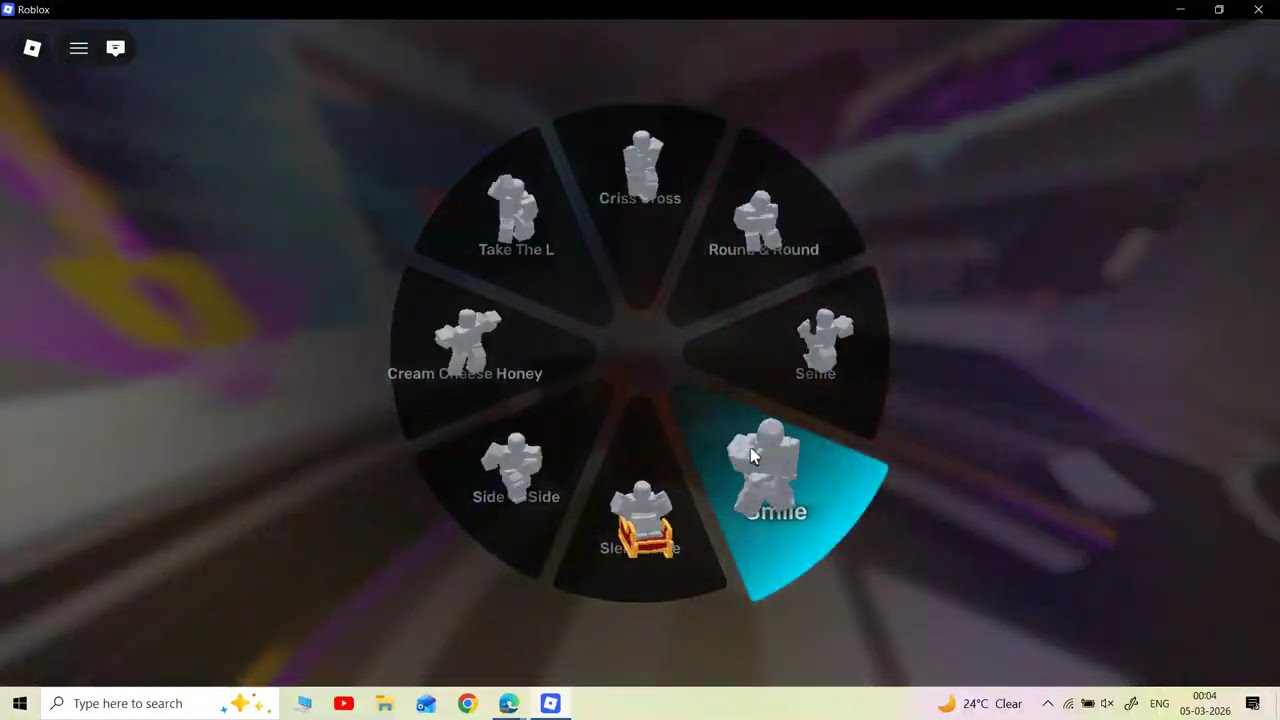1280x720 pixels.
Task: Open the network settings tray icon
Action: tap(1068, 703)
